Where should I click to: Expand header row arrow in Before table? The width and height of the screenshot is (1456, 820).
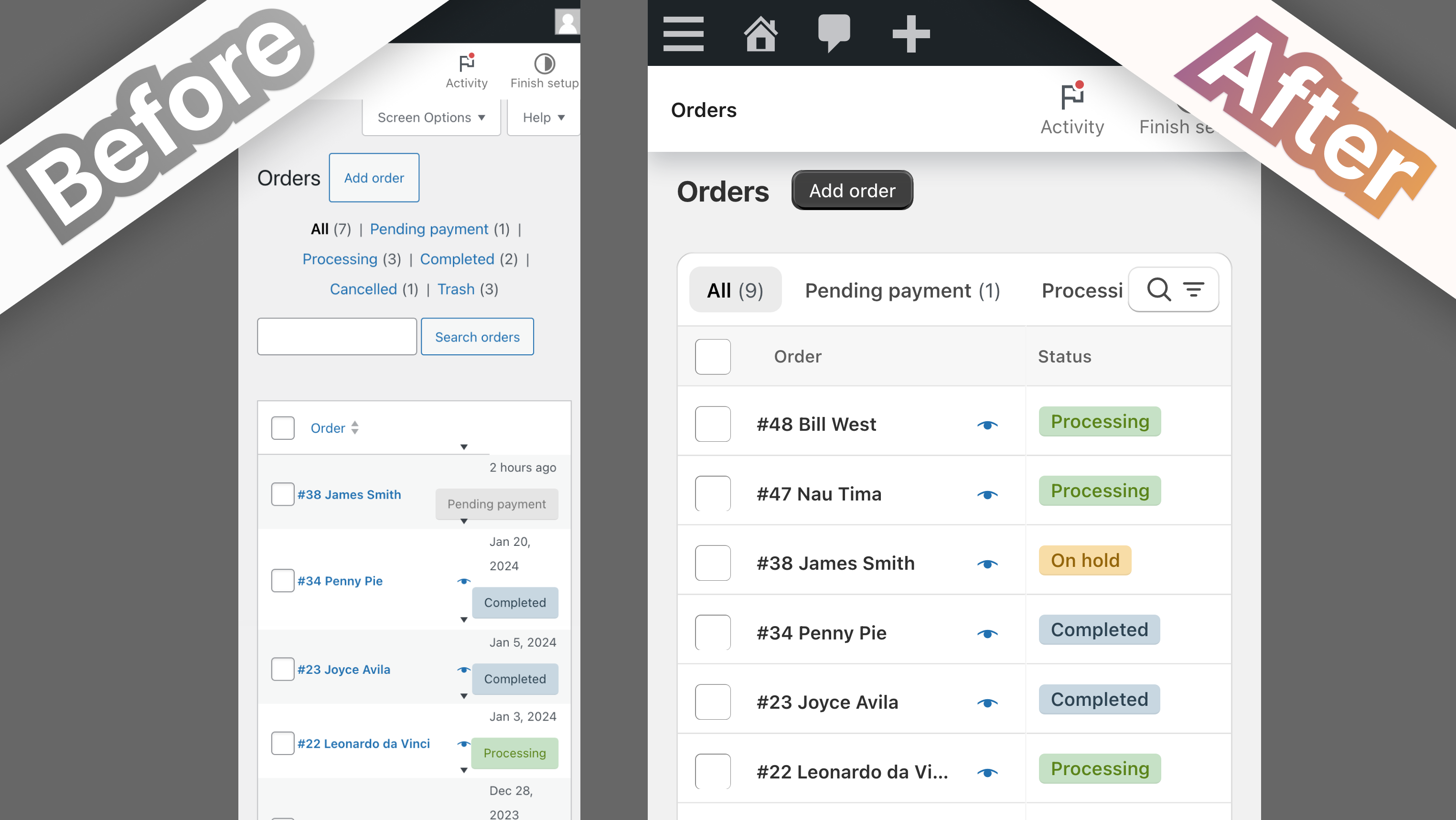(x=463, y=447)
